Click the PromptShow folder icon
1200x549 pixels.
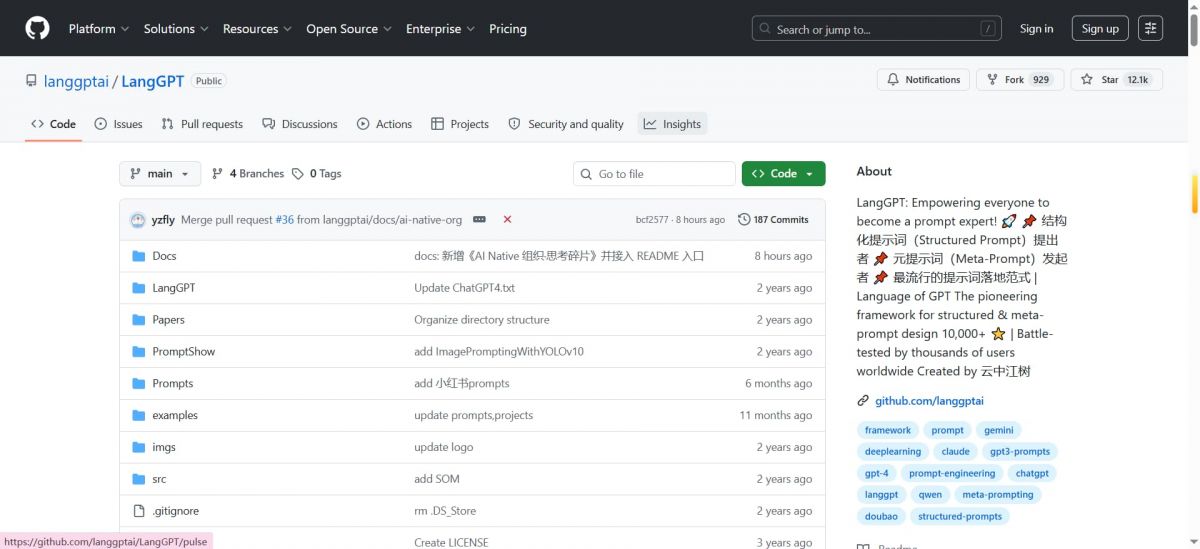(x=139, y=352)
